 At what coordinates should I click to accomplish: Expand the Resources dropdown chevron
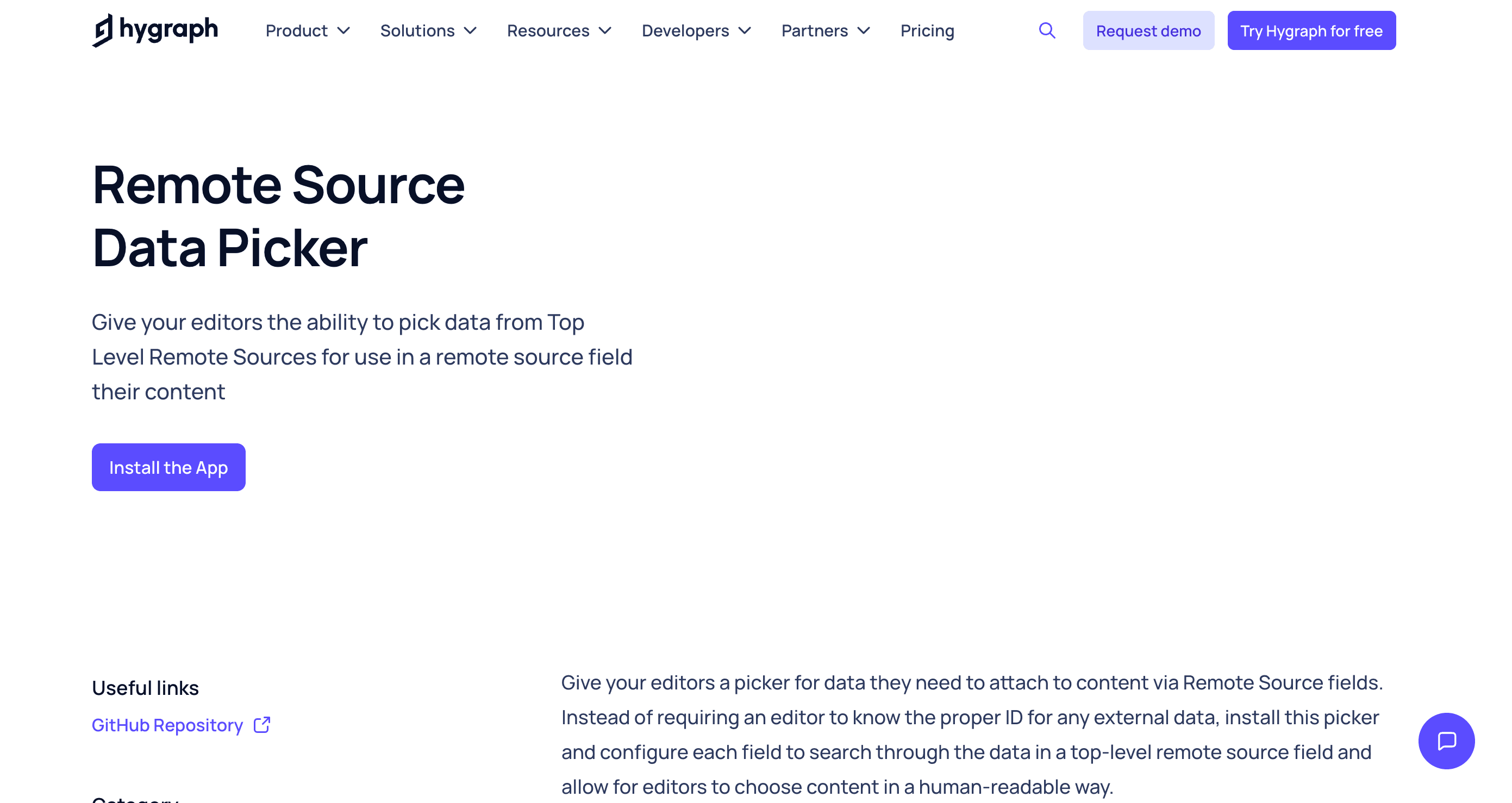click(x=606, y=30)
